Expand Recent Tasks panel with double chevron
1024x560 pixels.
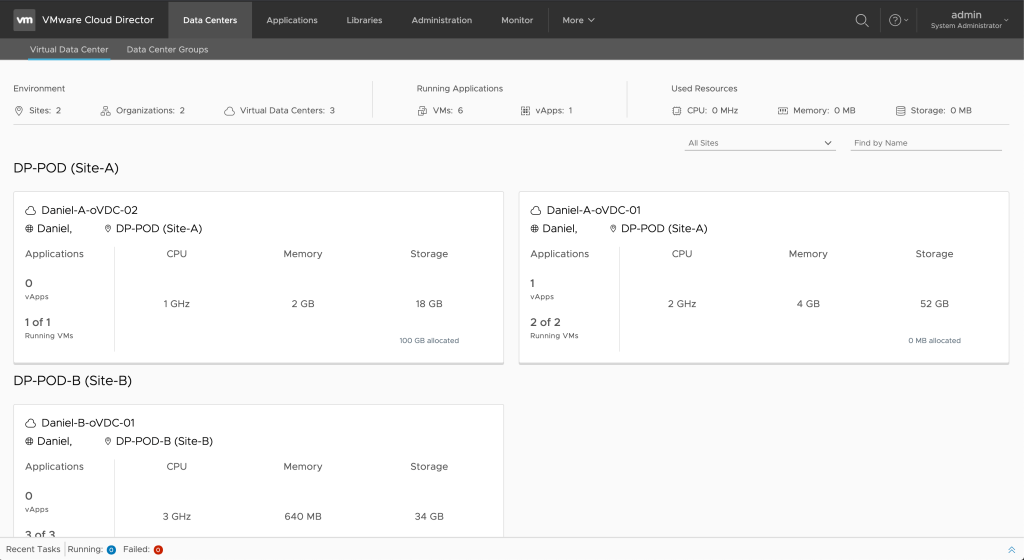[1012, 550]
